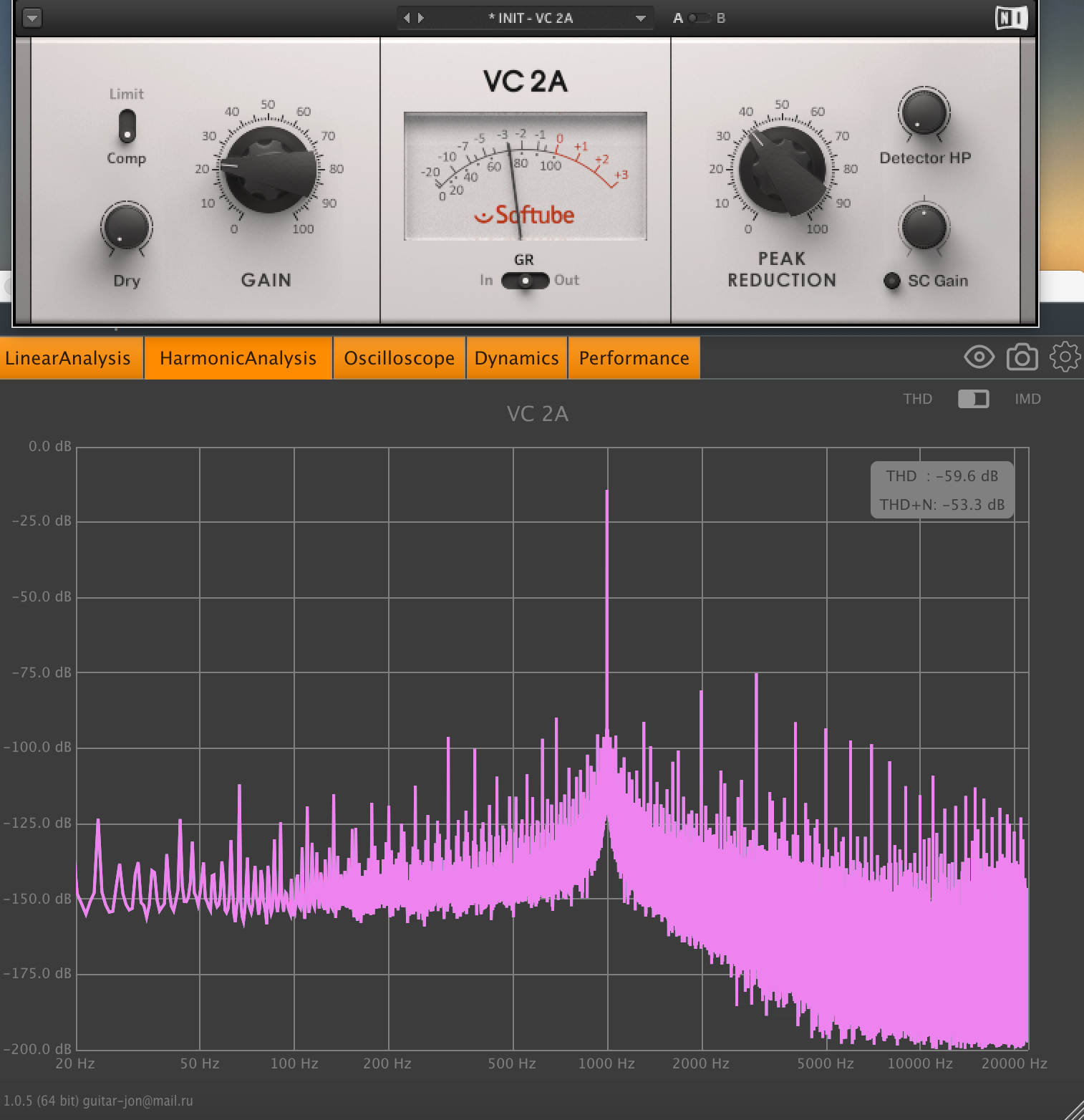Click the 20000 Hz axis label
The image size is (1084, 1120).
[x=1015, y=1063]
